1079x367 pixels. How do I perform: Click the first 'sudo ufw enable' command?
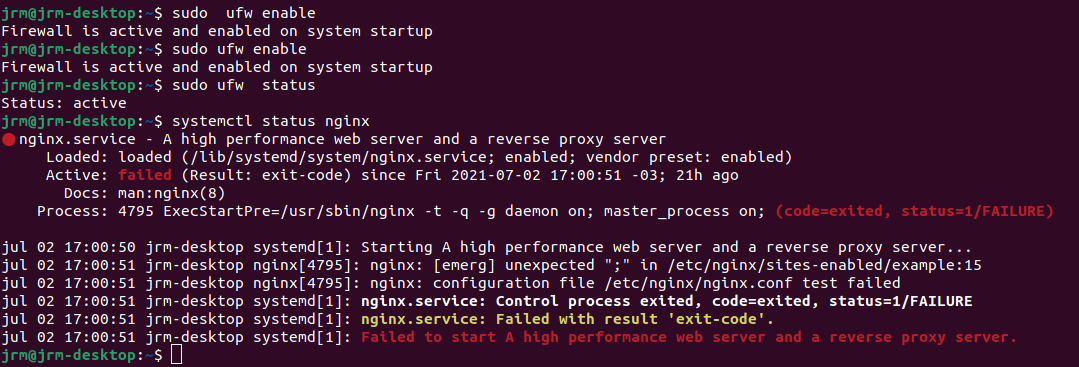tap(244, 13)
